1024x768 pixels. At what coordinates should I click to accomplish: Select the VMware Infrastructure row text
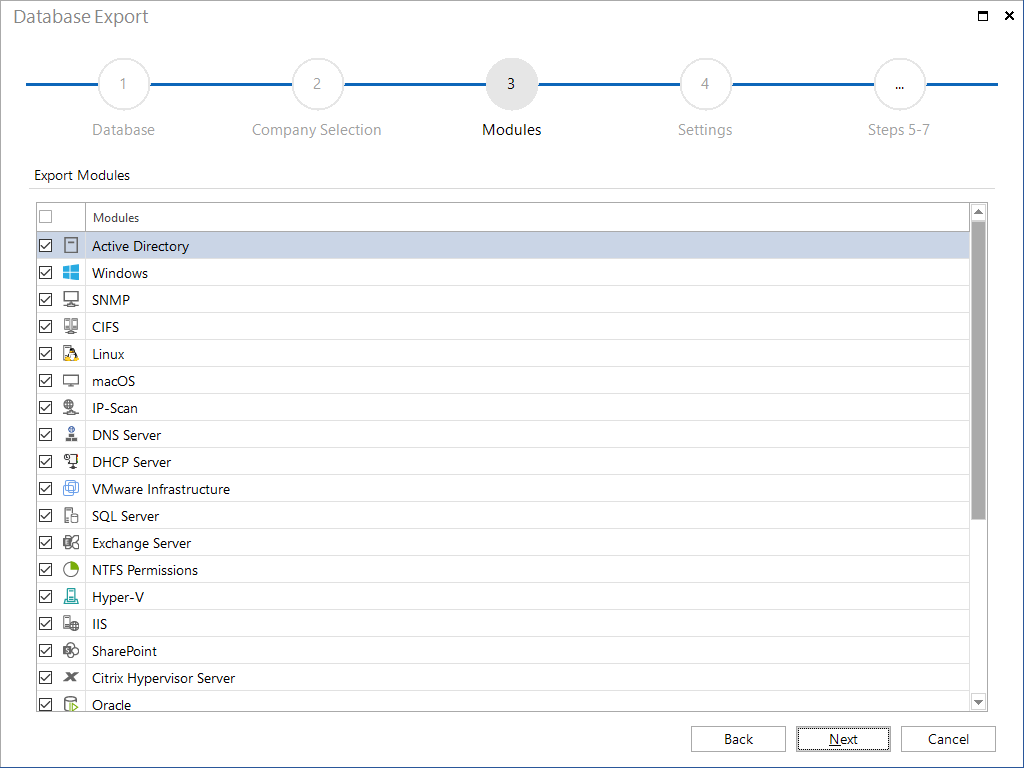161,489
